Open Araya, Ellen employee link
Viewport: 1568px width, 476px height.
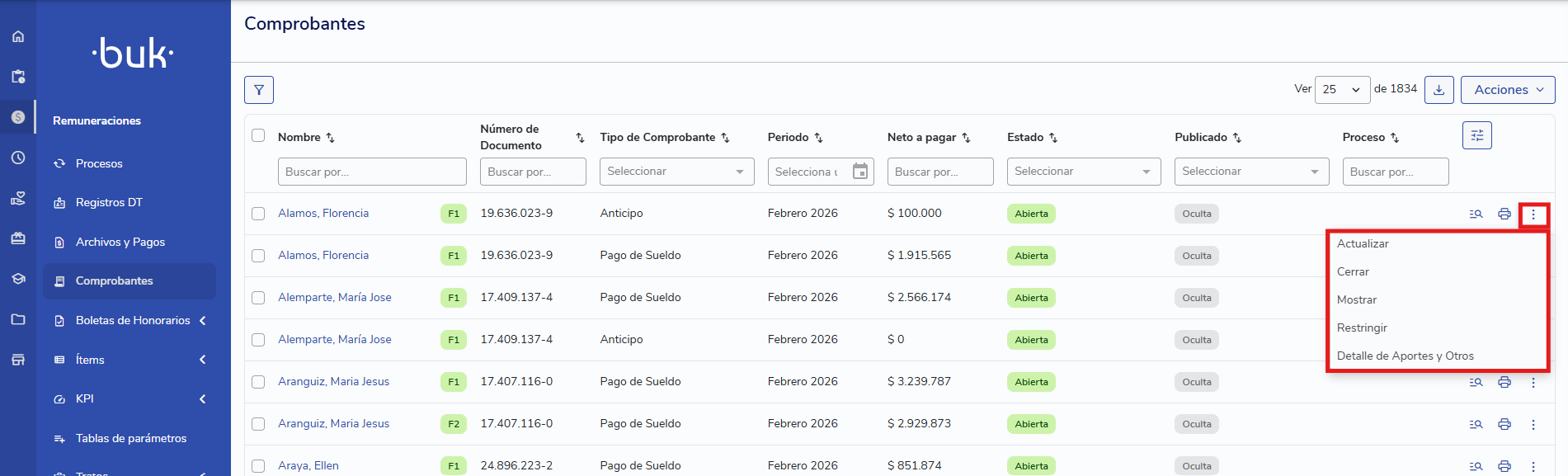pos(308,466)
